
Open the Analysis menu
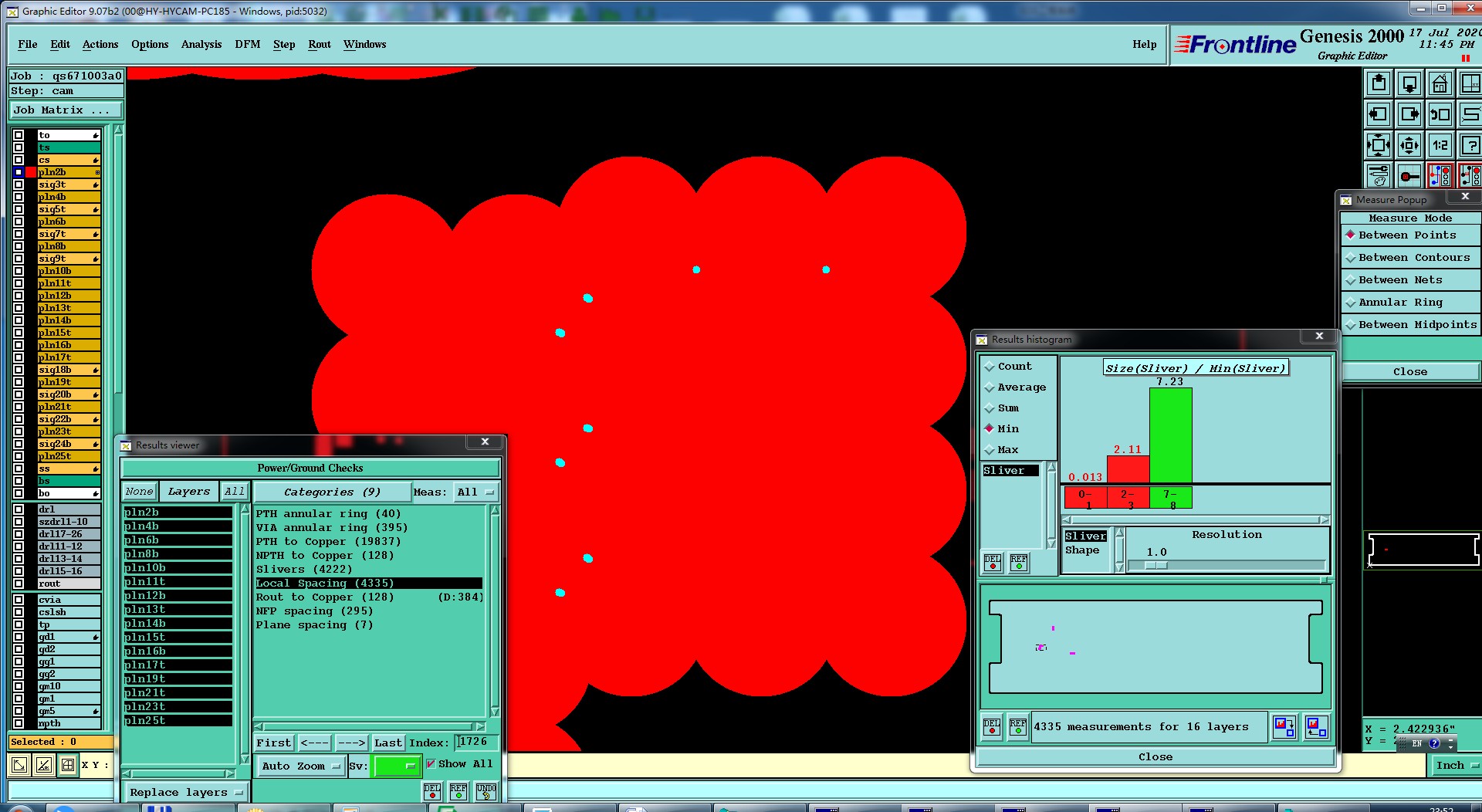pyautogui.click(x=201, y=44)
